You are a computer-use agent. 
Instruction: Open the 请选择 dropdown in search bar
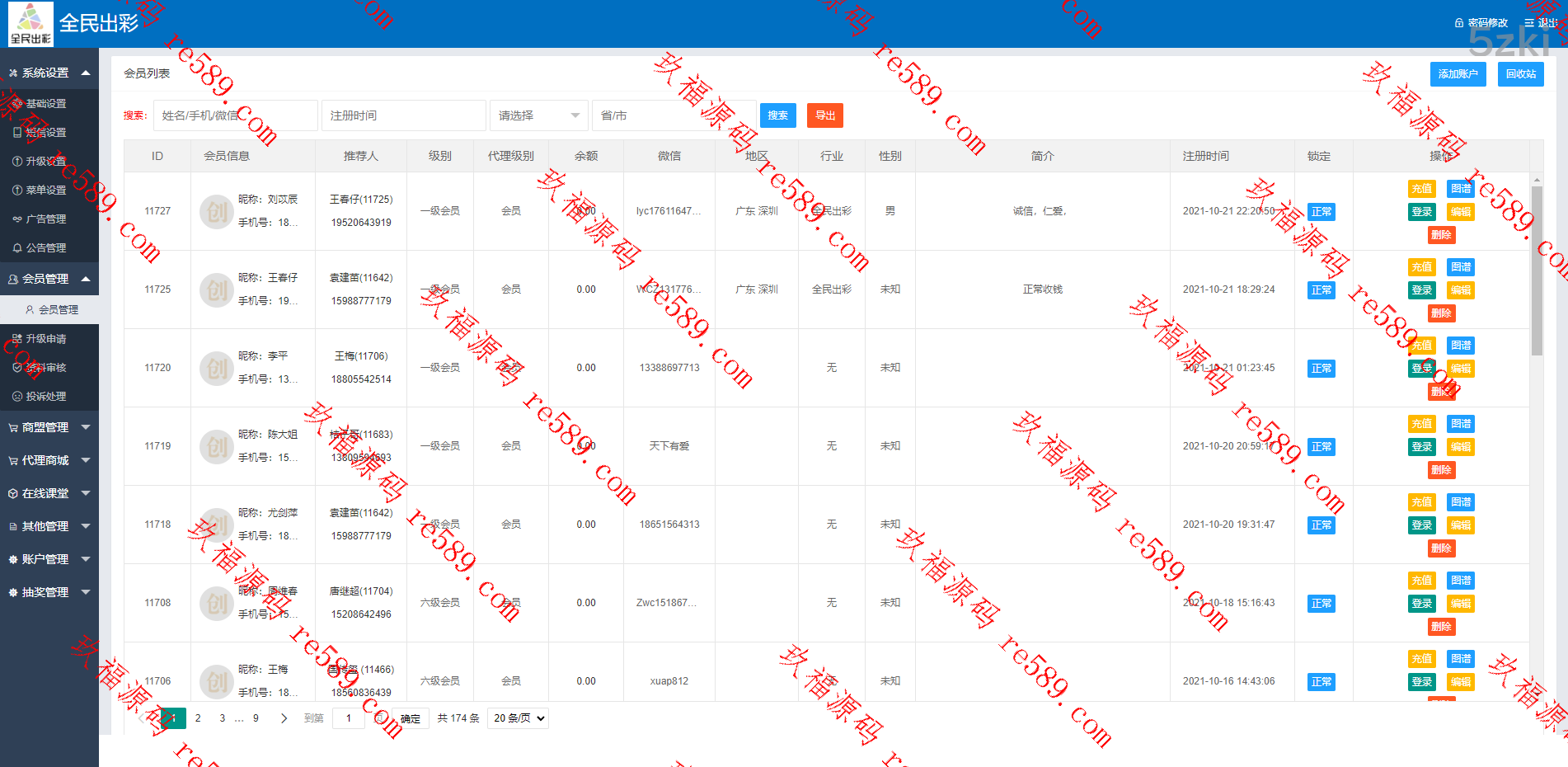click(x=538, y=115)
